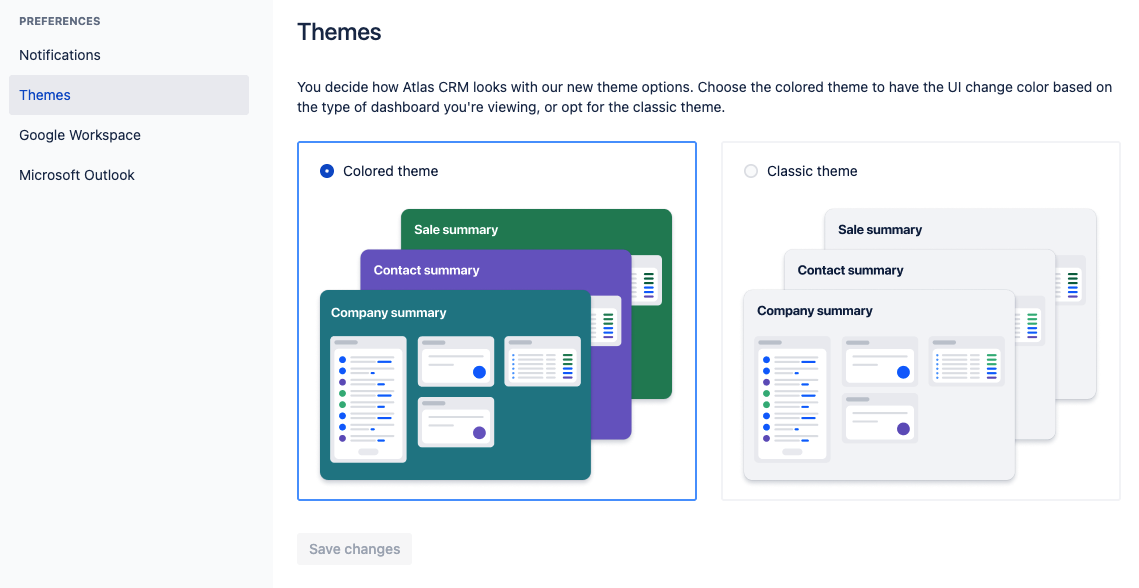Click the Themes page heading
This screenshot has height=588, width=1139.
click(x=339, y=32)
